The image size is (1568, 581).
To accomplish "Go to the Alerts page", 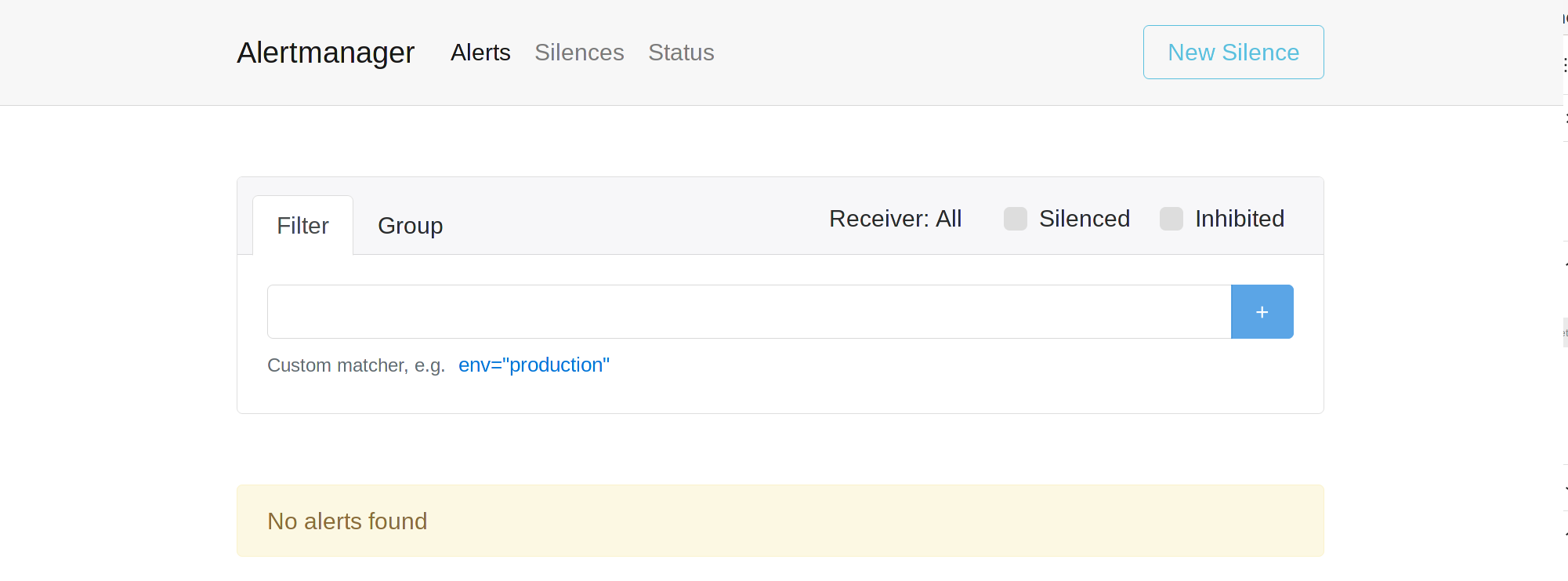I will [480, 53].
